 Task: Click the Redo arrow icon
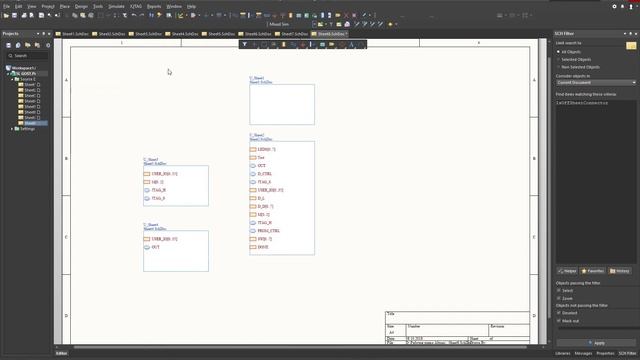tap(142, 16)
